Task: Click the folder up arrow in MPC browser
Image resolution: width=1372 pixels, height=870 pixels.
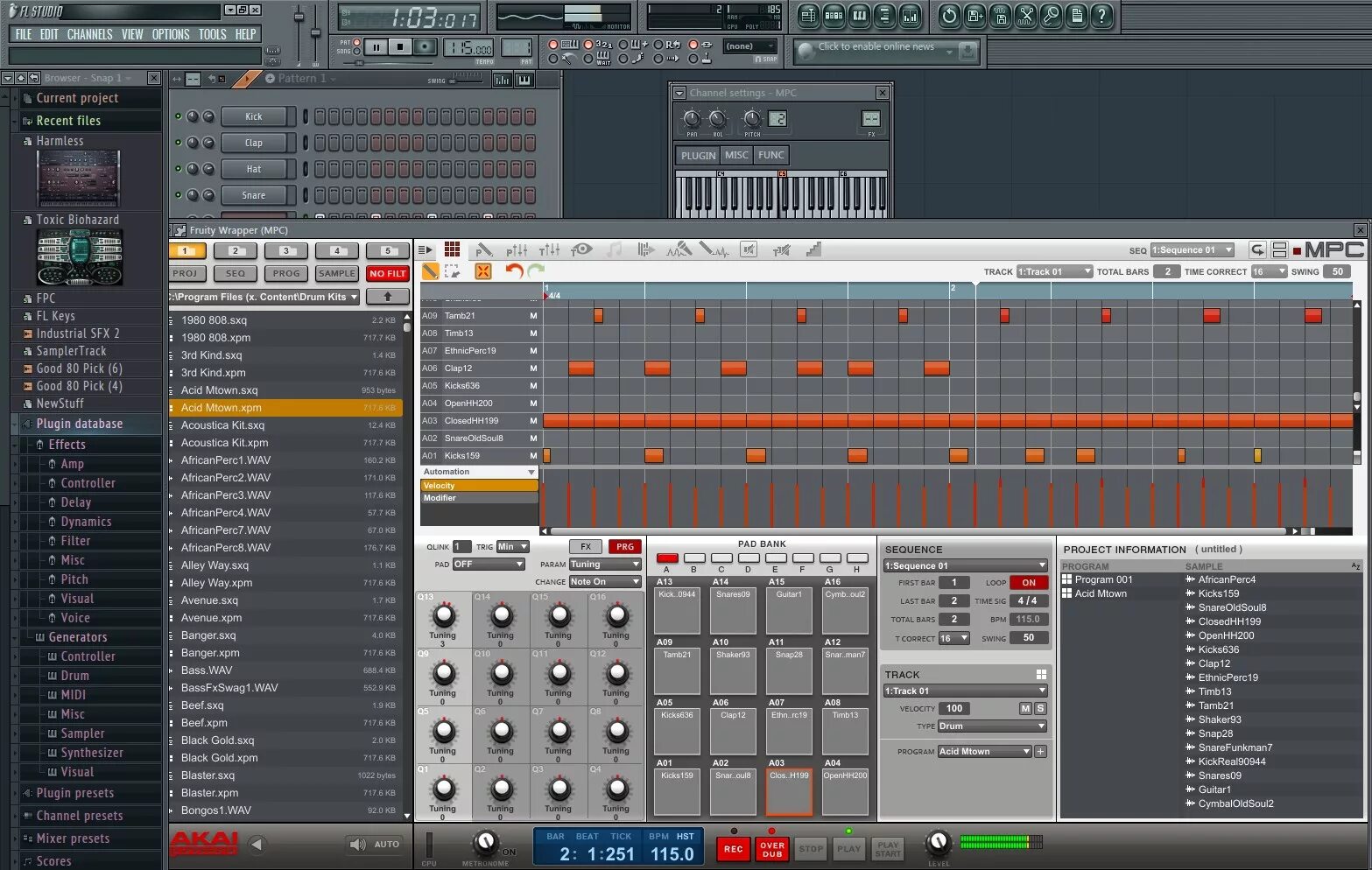Action: [x=388, y=297]
